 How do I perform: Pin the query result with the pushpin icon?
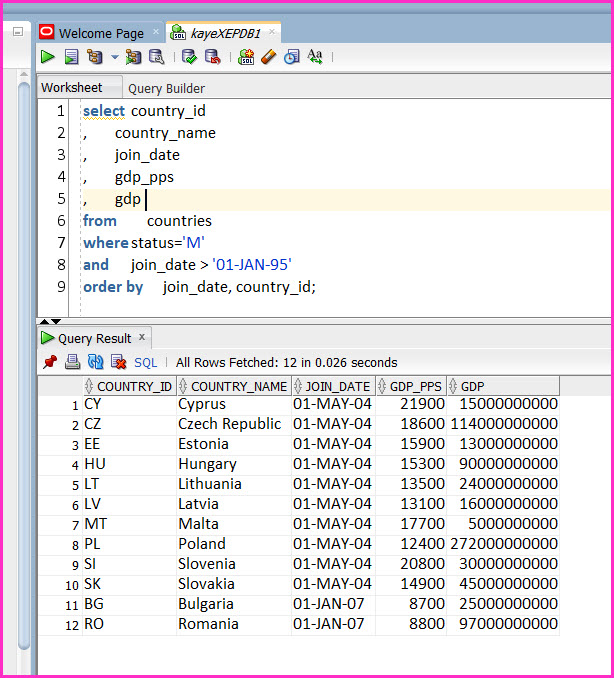[50, 362]
